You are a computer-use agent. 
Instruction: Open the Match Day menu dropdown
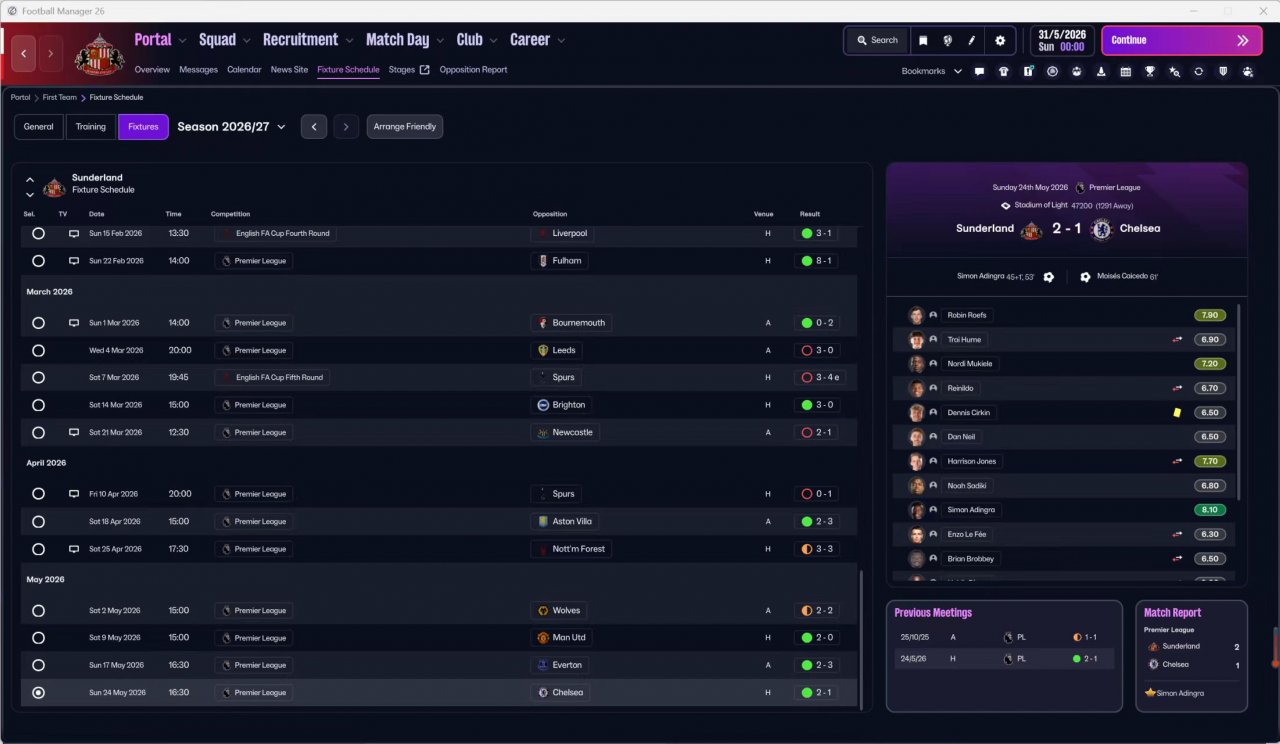[440, 40]
